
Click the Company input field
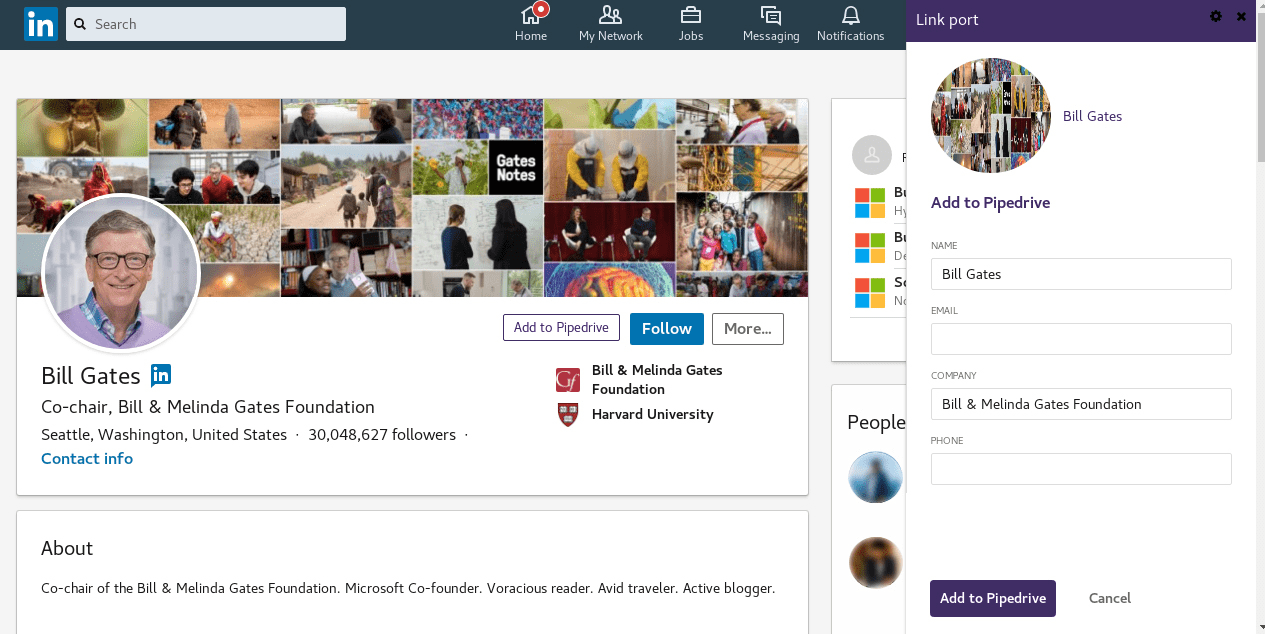1081,404
